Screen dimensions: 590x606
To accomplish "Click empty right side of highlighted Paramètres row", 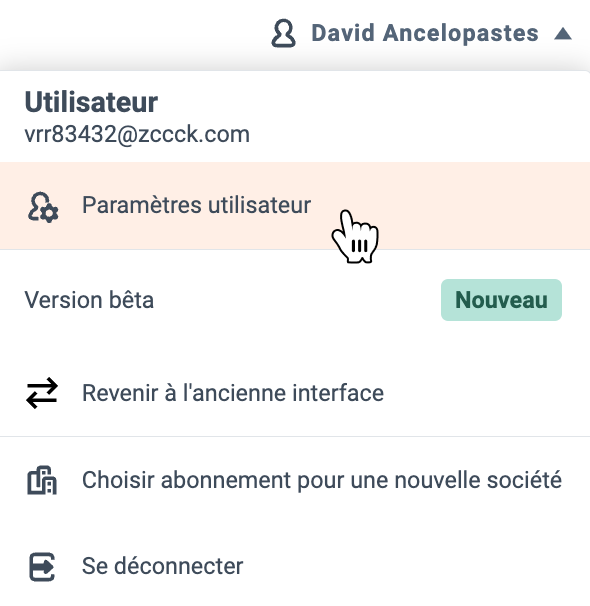I will (483, 206).
